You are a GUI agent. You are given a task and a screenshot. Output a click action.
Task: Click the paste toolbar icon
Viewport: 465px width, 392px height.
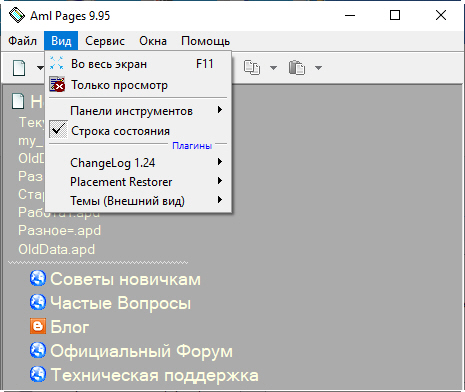pos(297,68)
